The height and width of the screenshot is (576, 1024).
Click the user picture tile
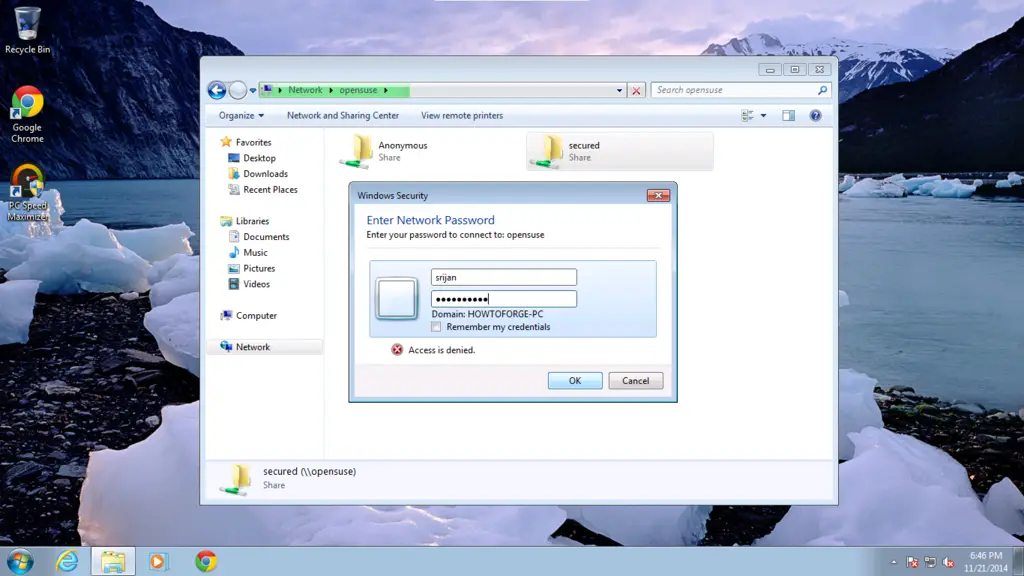[396, 298]
